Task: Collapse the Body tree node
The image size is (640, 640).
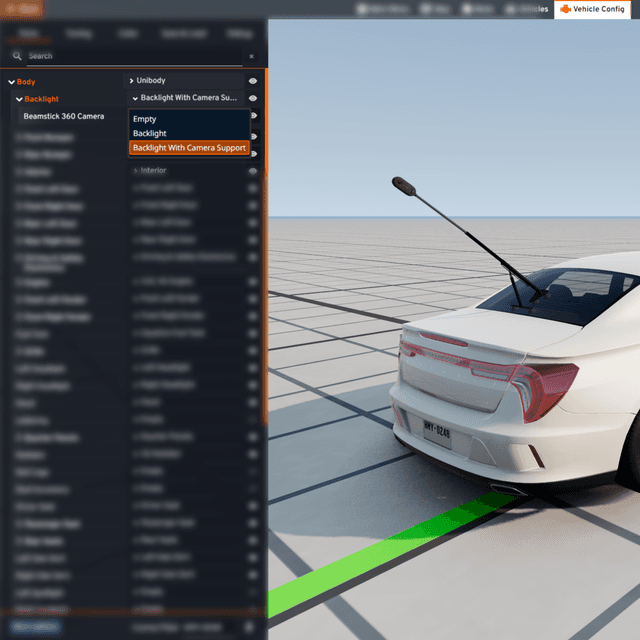Action: pyautogui.click(x=11, y=82)
